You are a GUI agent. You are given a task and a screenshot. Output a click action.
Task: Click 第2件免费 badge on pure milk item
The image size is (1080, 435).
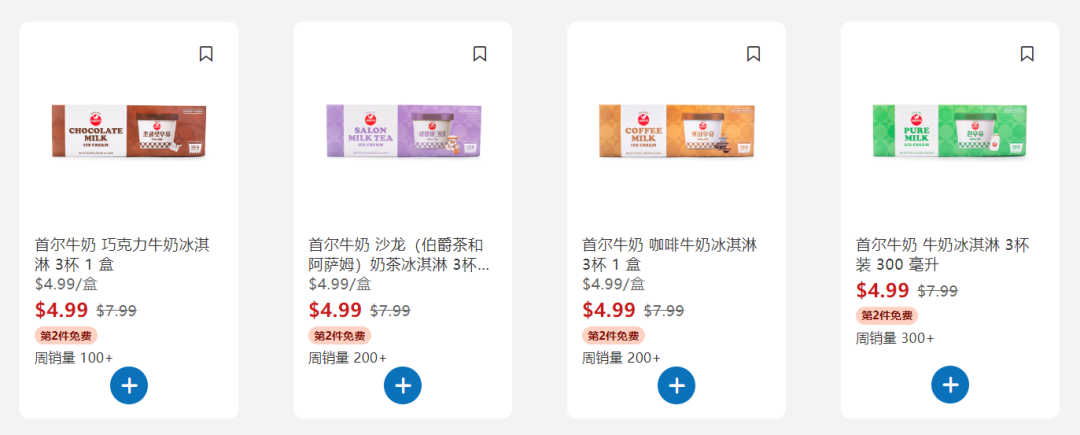(887, 316)
